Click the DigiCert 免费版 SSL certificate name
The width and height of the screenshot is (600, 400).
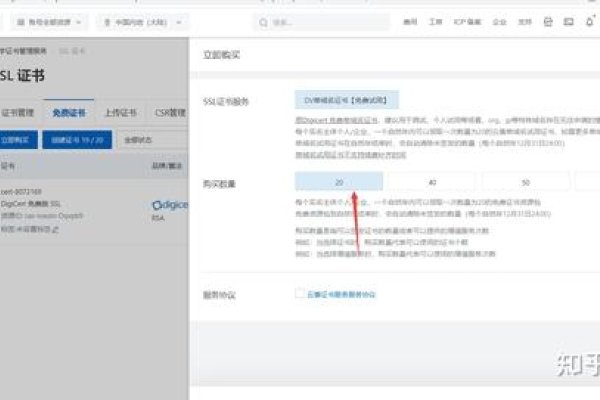click(31, 204)
